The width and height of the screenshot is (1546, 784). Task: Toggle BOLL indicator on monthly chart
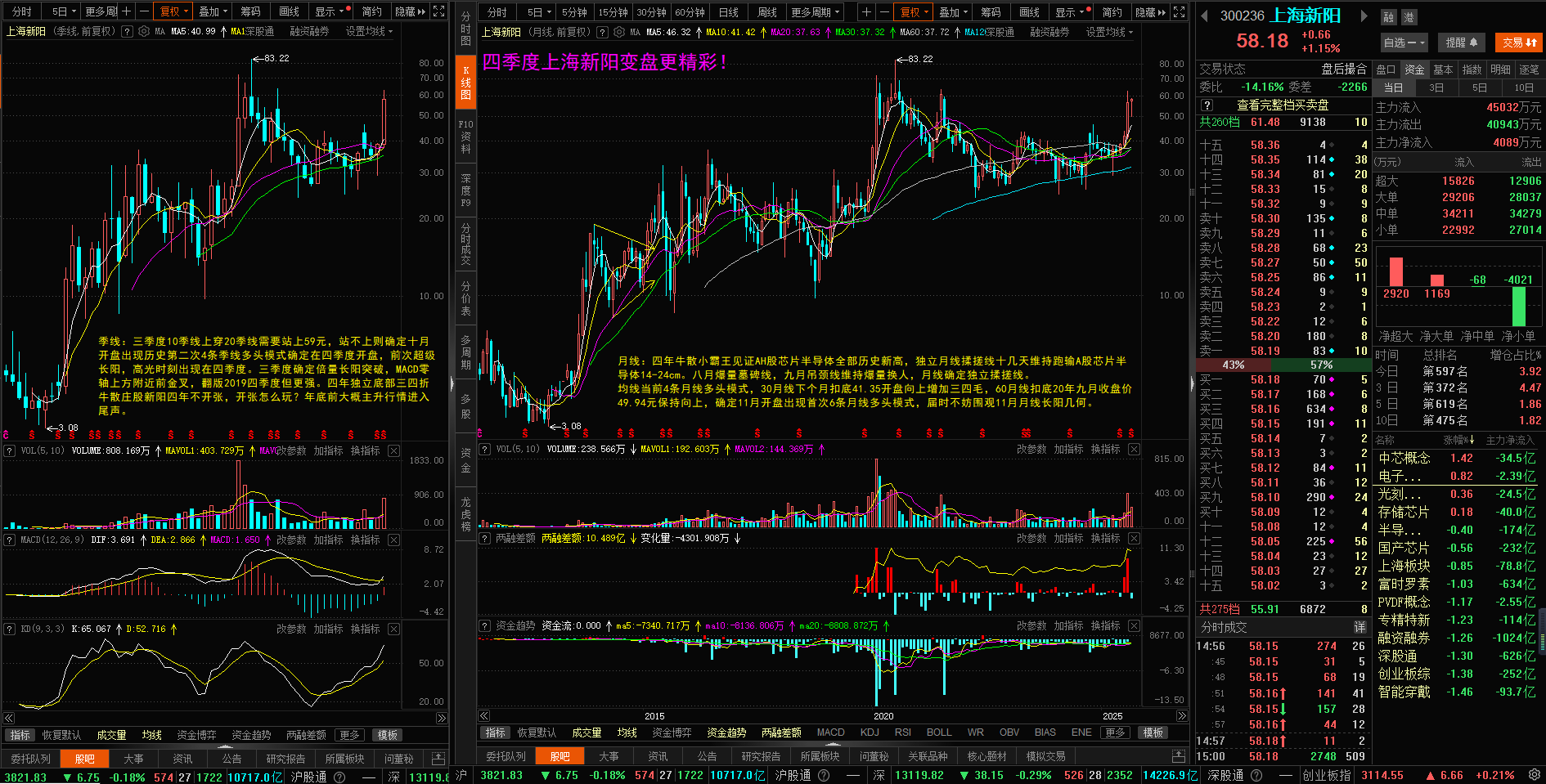[x=939, y=732]
